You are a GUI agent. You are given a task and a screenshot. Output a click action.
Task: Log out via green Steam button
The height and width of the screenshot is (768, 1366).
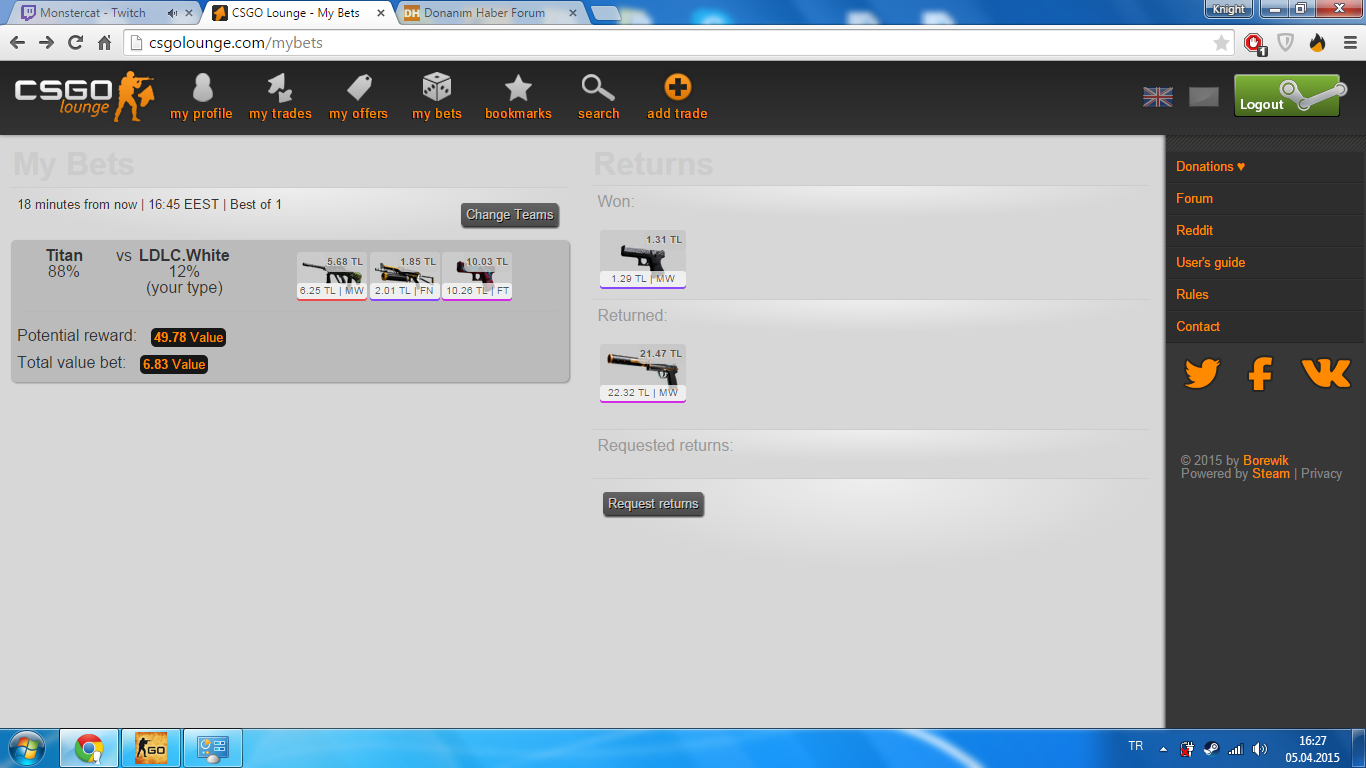(x=1288, y=96)
